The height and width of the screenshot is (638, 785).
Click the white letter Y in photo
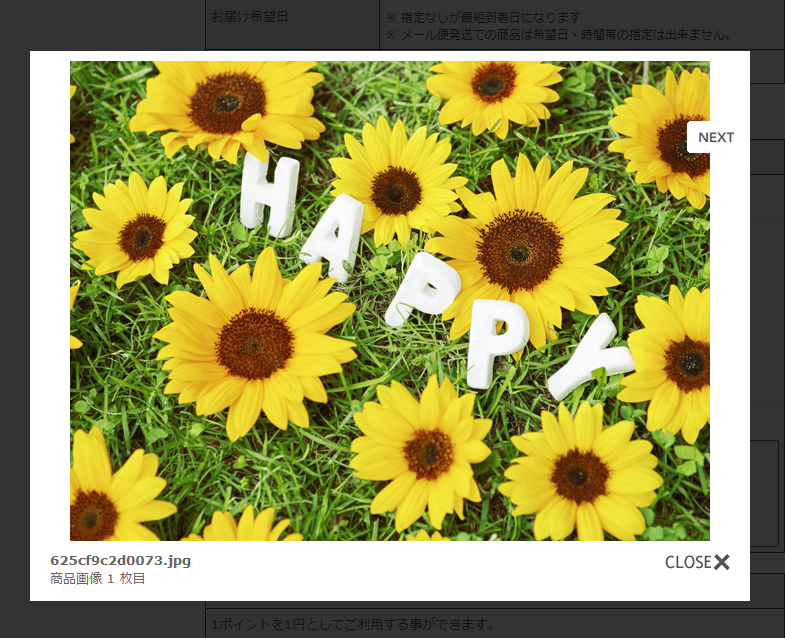(592, 356)
